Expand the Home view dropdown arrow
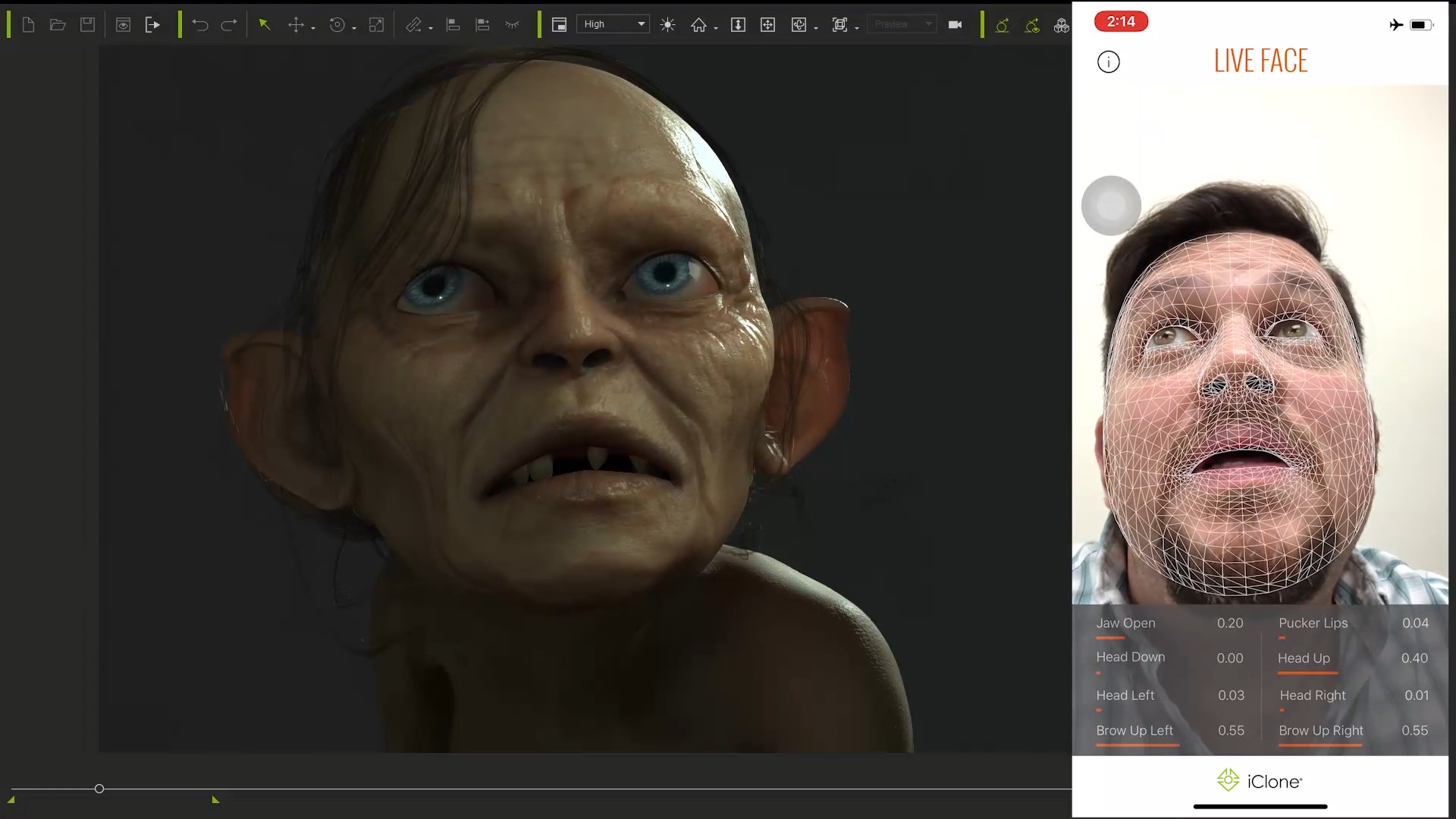1456x819 pixels. 716,29
